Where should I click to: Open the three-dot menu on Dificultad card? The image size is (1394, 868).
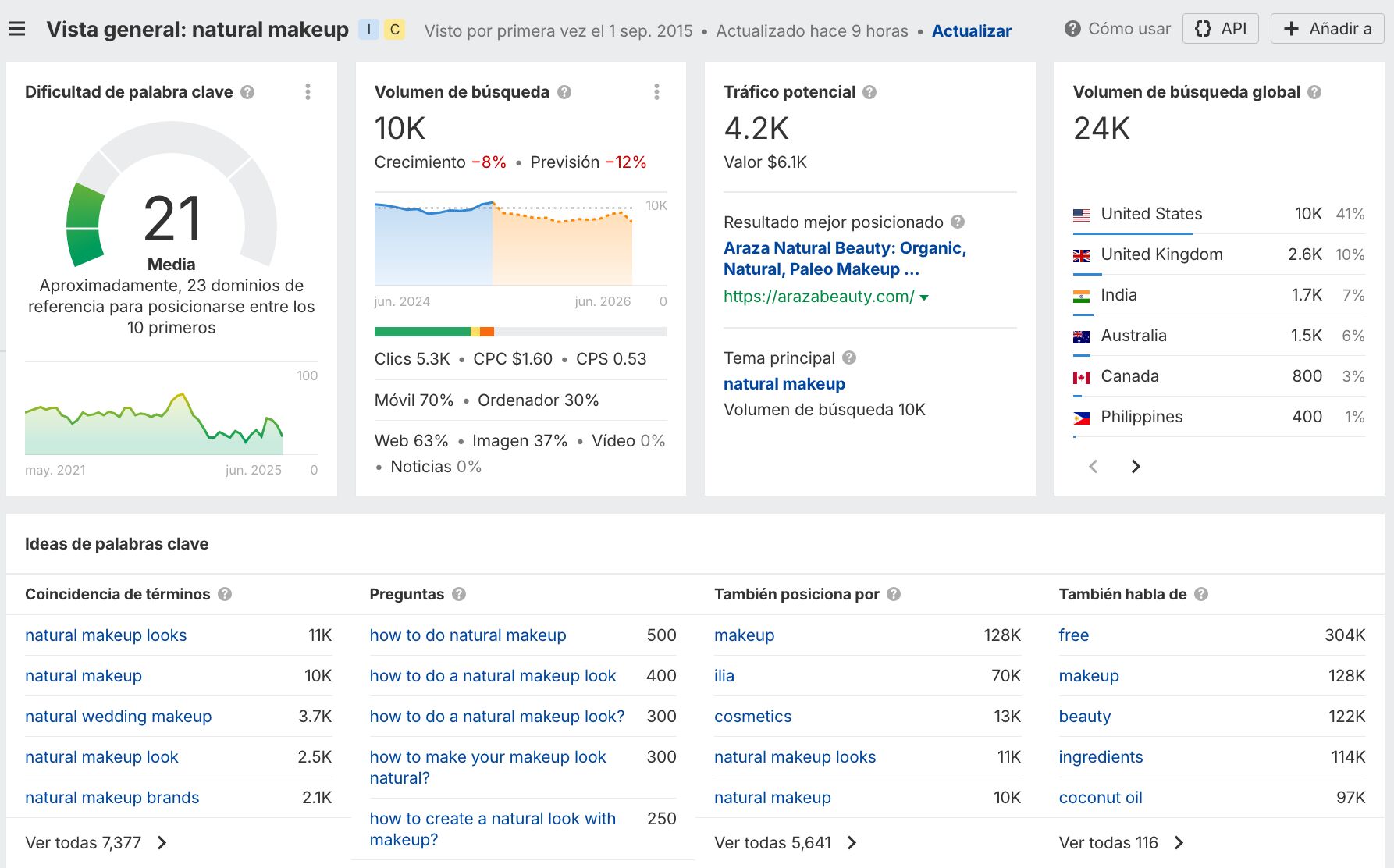tap(308, 91)
